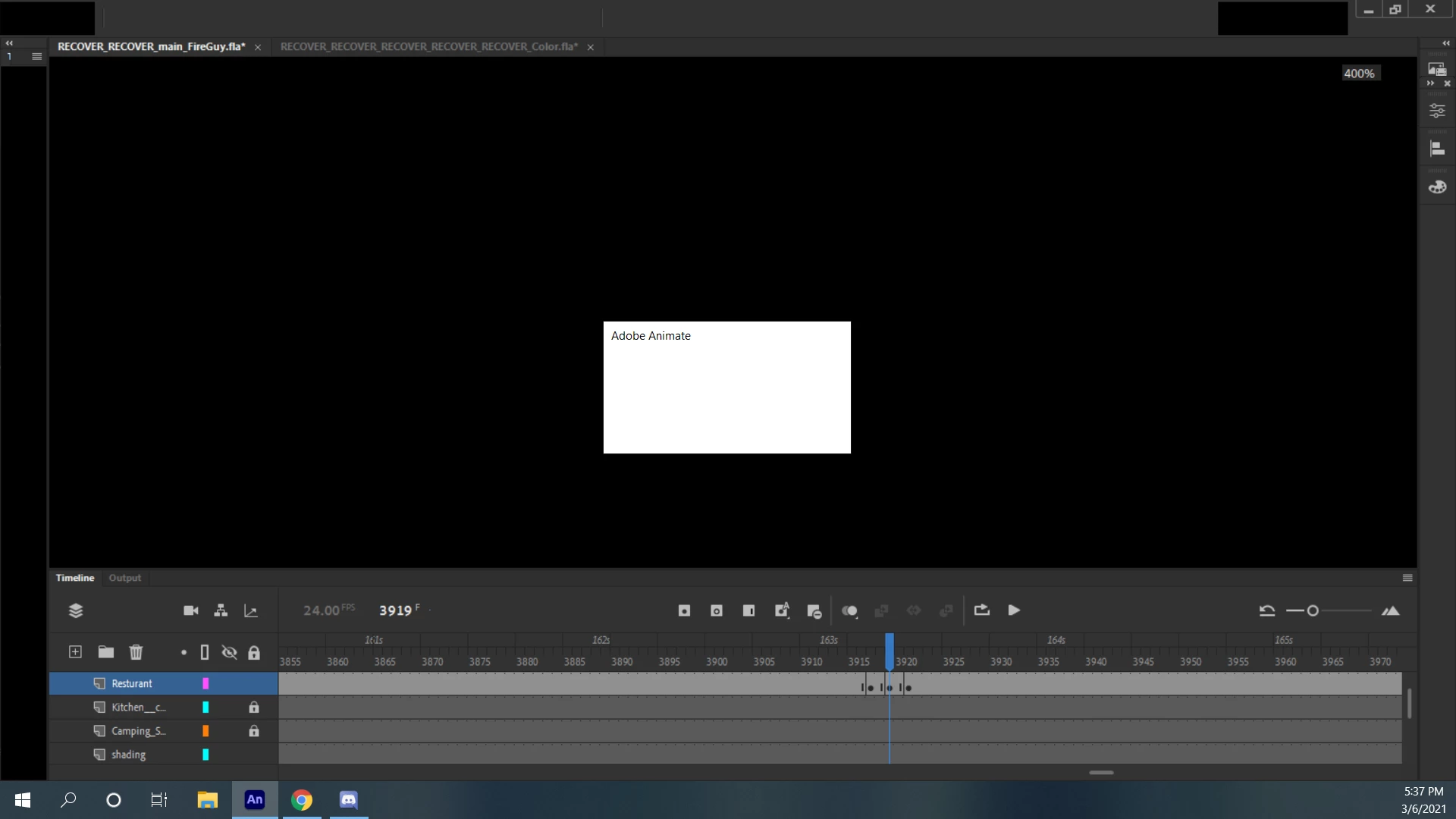Hide all layers with eye icon

229,652
